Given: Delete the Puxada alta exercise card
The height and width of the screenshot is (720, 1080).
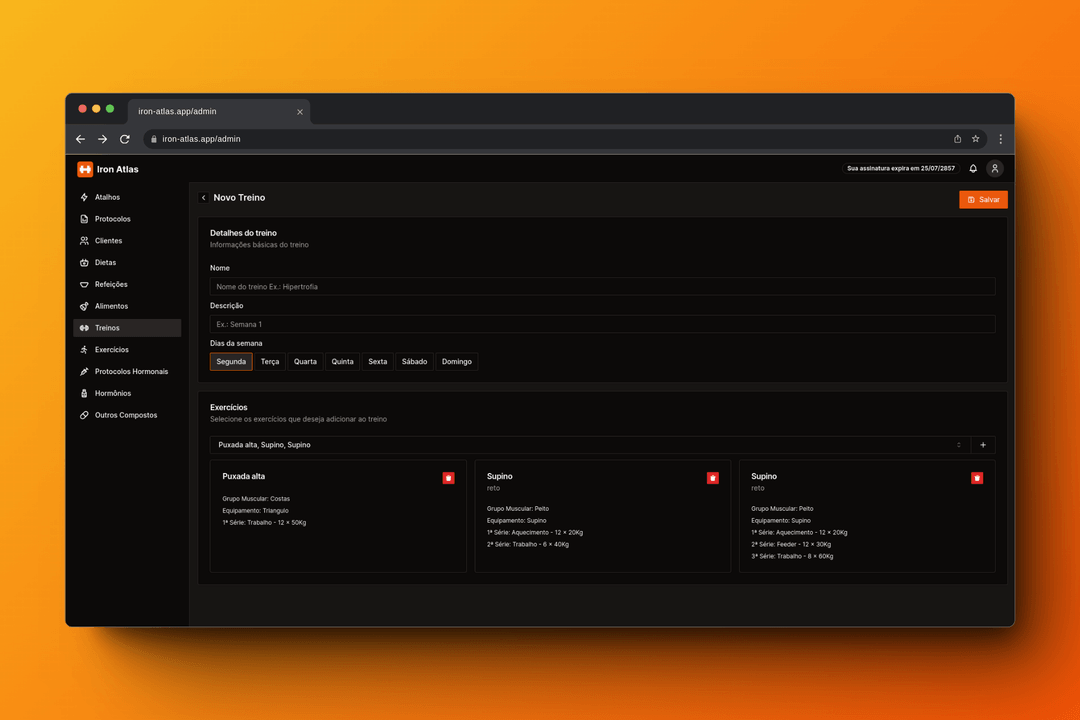Looking at the screenshot, I should tap(448, 478).
